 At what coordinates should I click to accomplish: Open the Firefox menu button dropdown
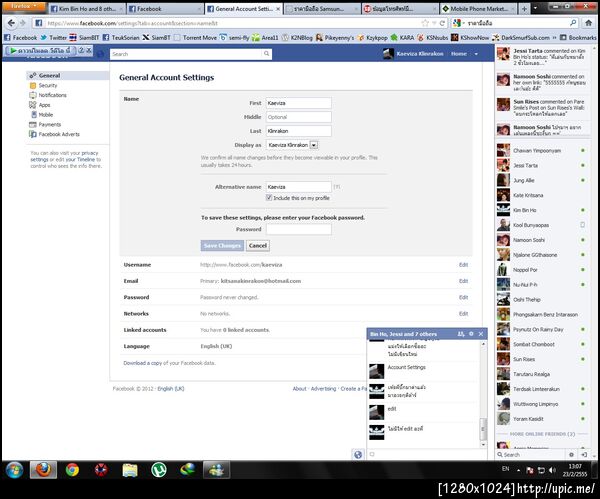pos(24,6)
